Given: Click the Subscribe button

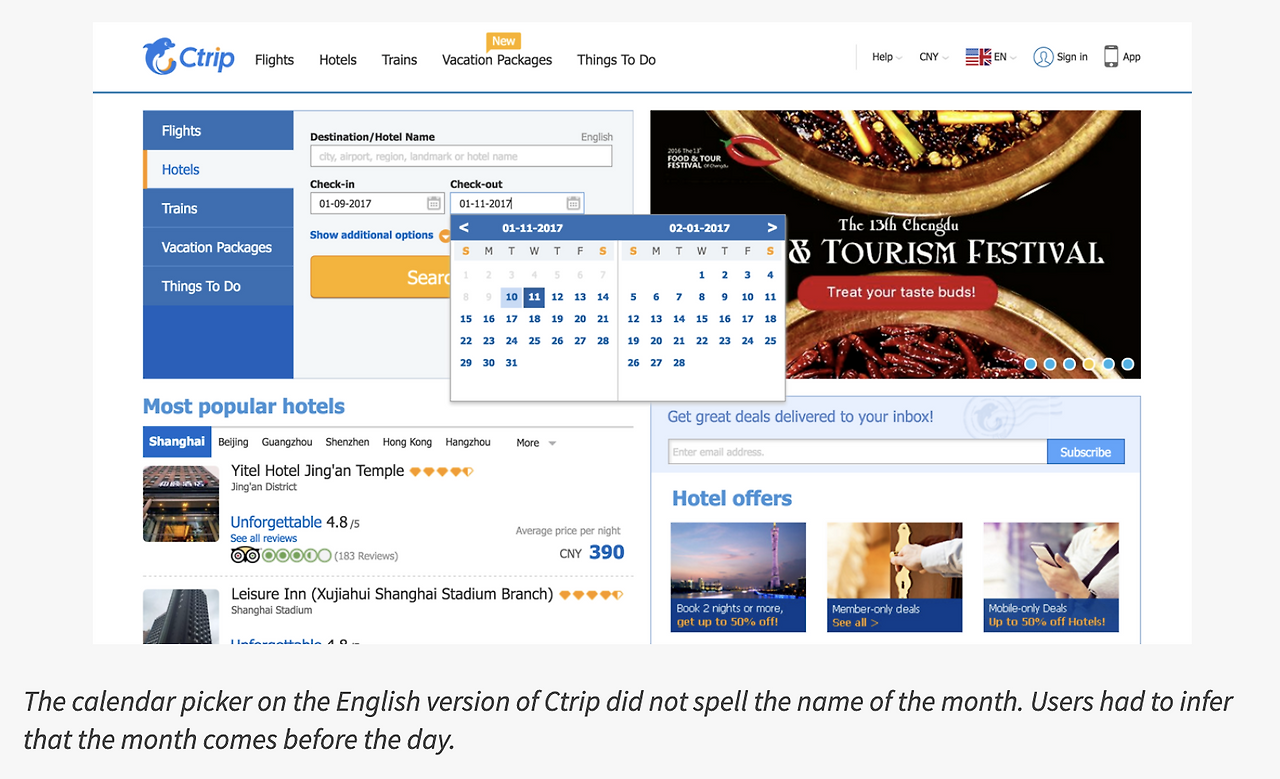Looking at the screenshot, I should [1085, 452].
